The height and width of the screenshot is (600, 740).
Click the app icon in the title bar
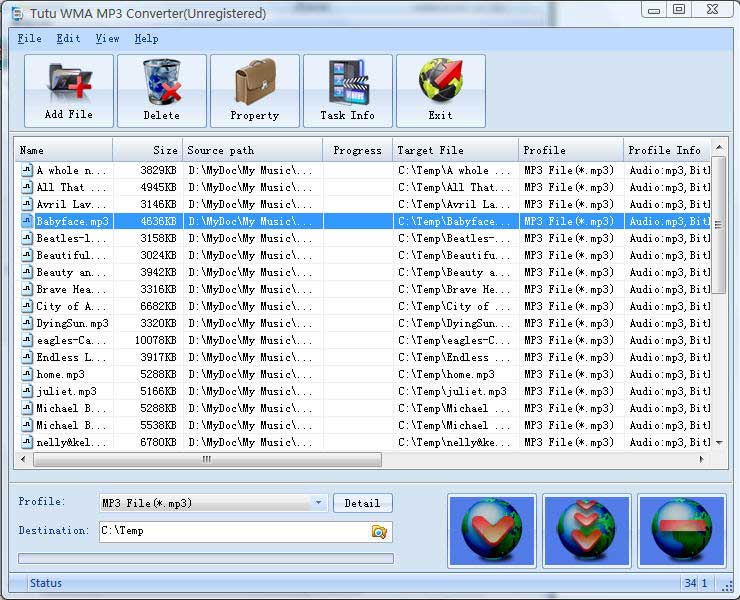[17, 14]
